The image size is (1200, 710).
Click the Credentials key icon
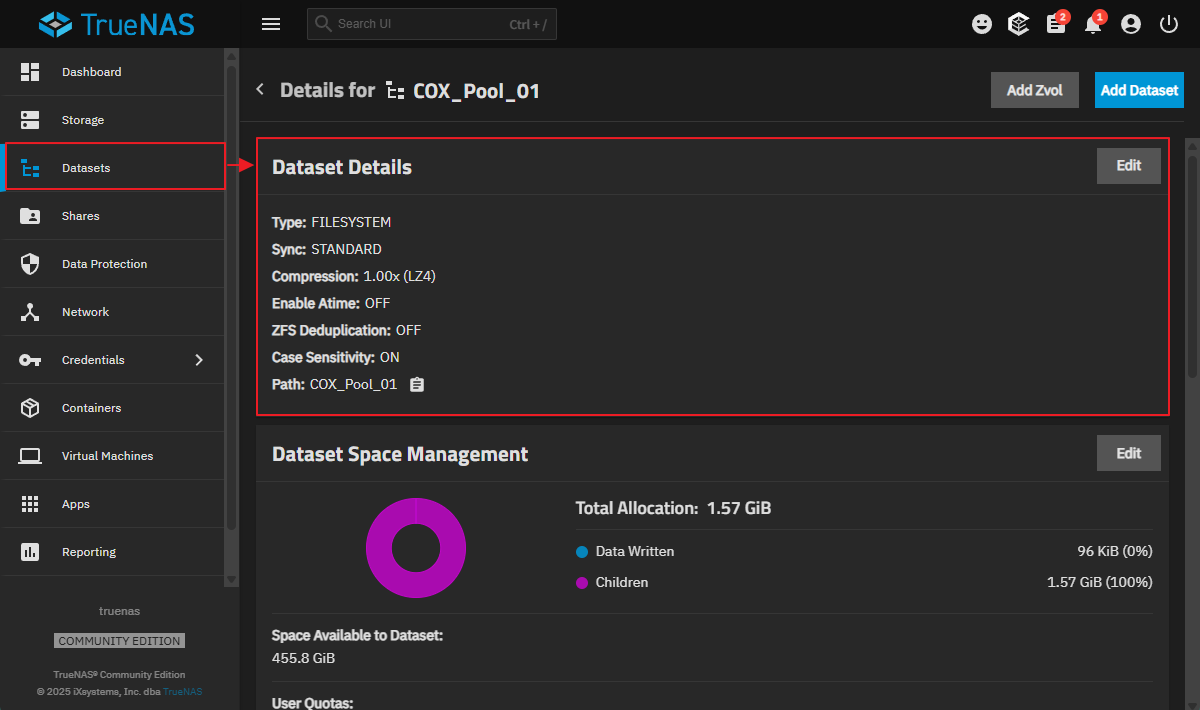tap(30, 360)
